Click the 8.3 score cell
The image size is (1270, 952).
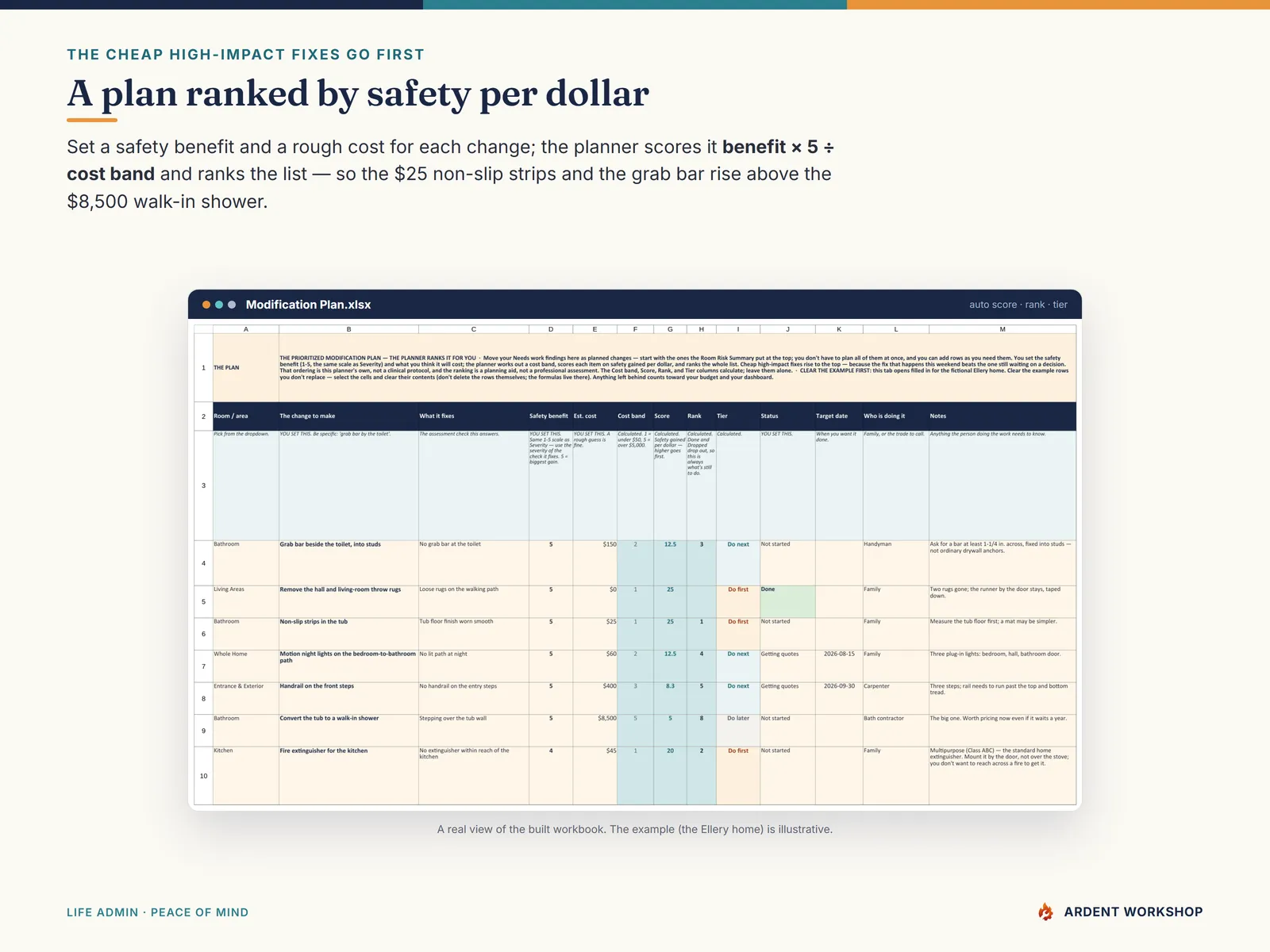click(x=670, y=698)
